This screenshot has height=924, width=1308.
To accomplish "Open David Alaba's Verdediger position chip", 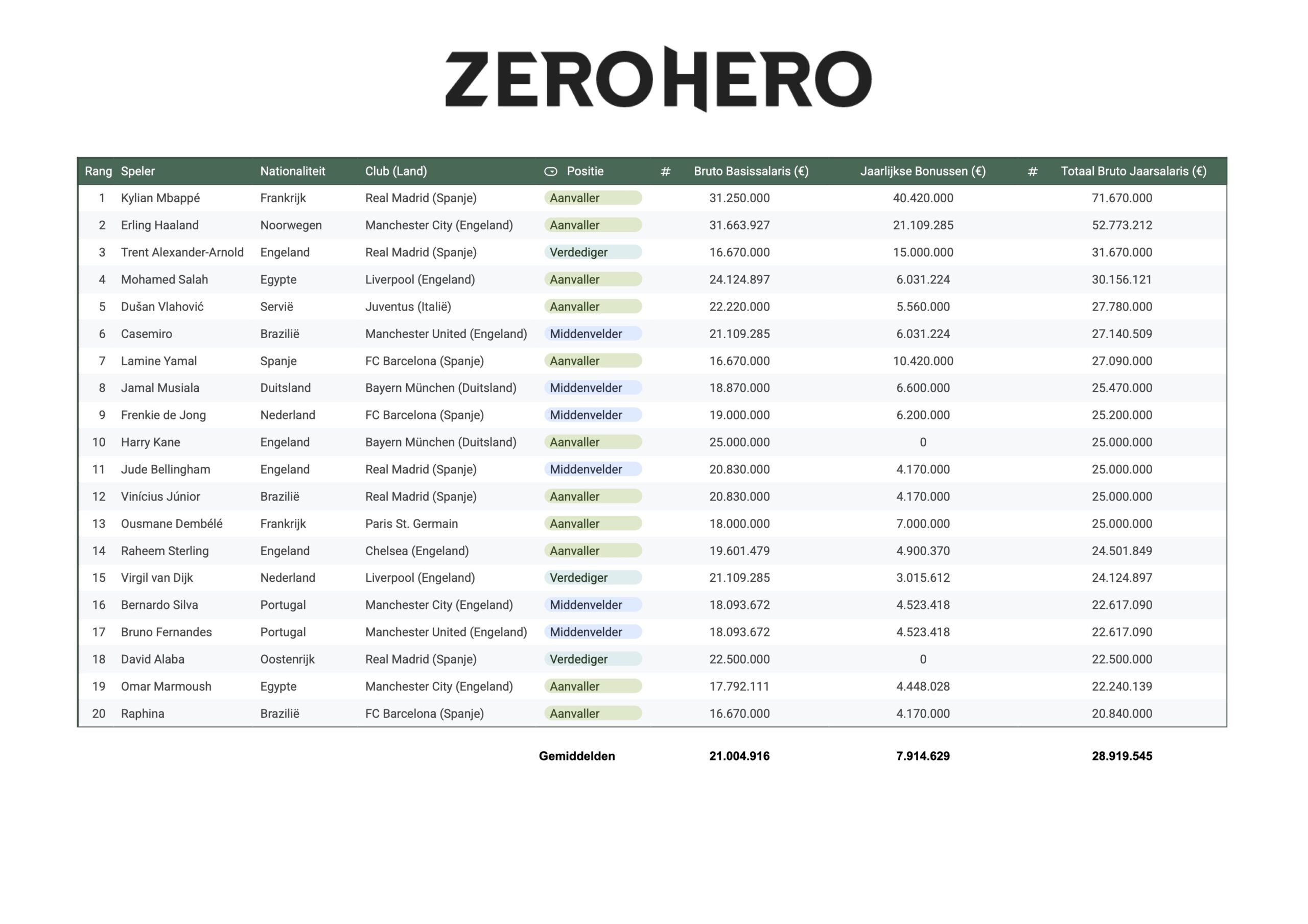I will [593, 659].
